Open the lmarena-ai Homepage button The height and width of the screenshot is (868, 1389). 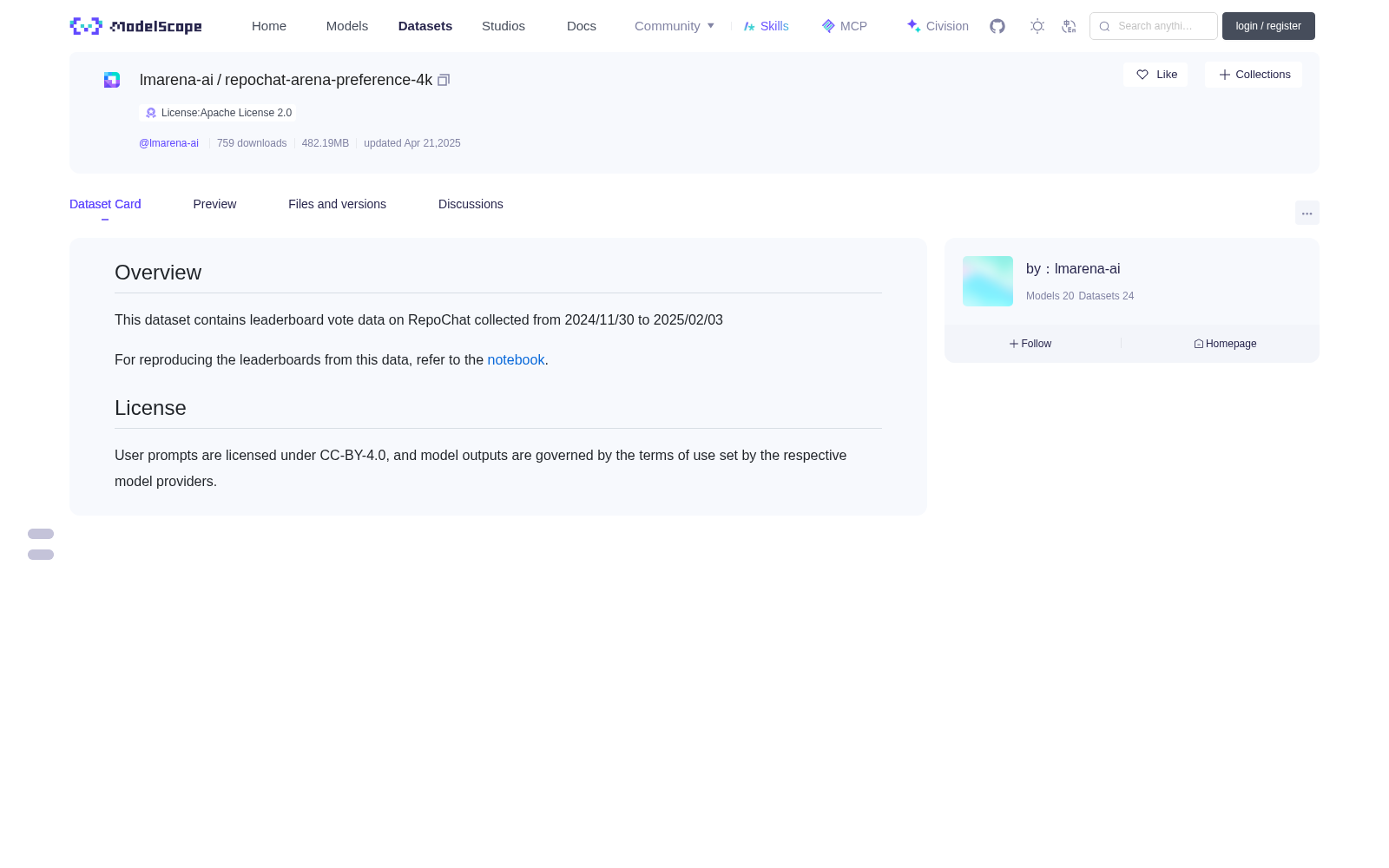click(1225, 344)
